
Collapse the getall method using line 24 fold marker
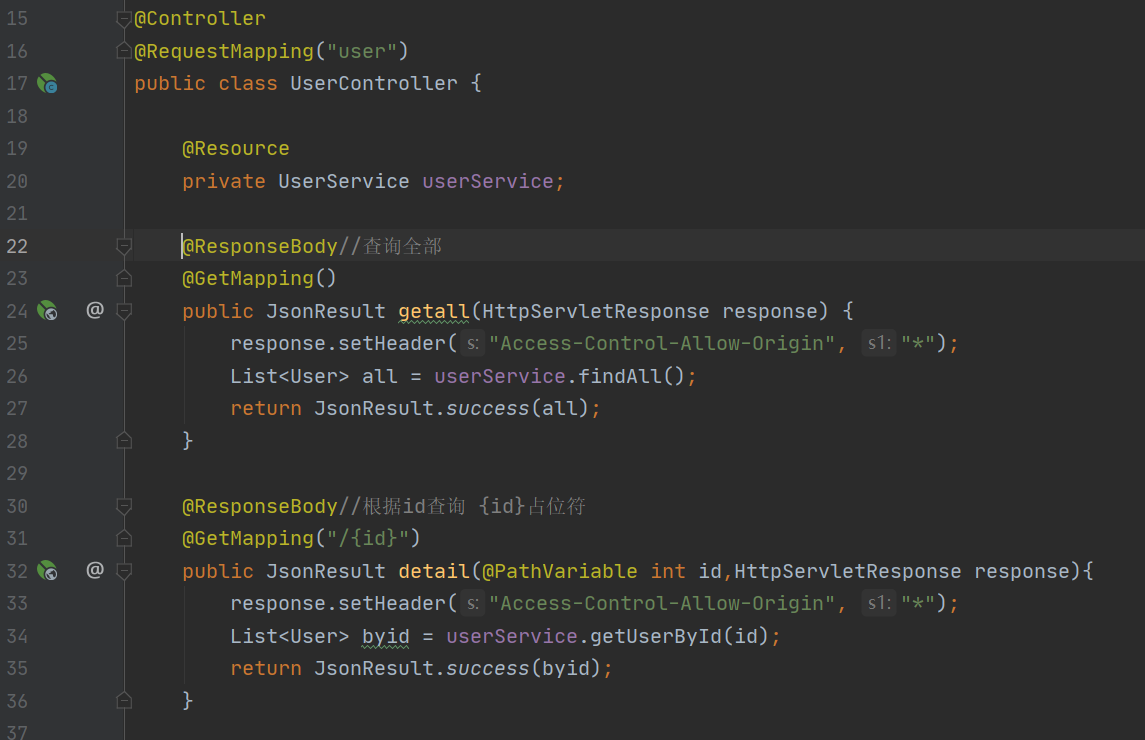point(124,311)
